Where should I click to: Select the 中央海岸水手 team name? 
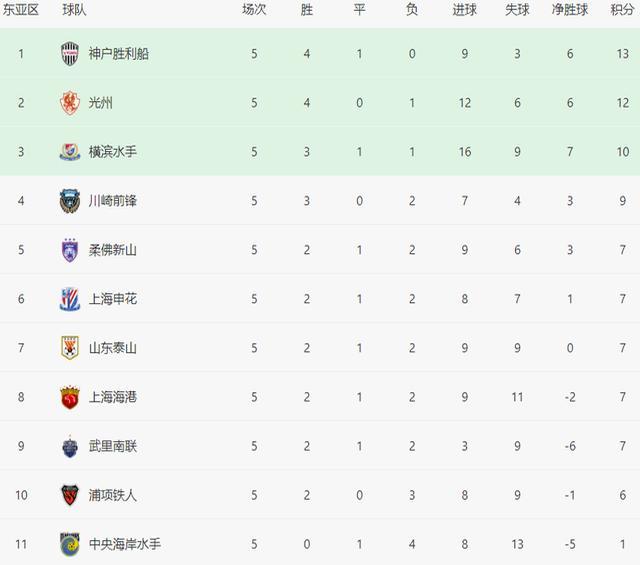coord(124,544)
